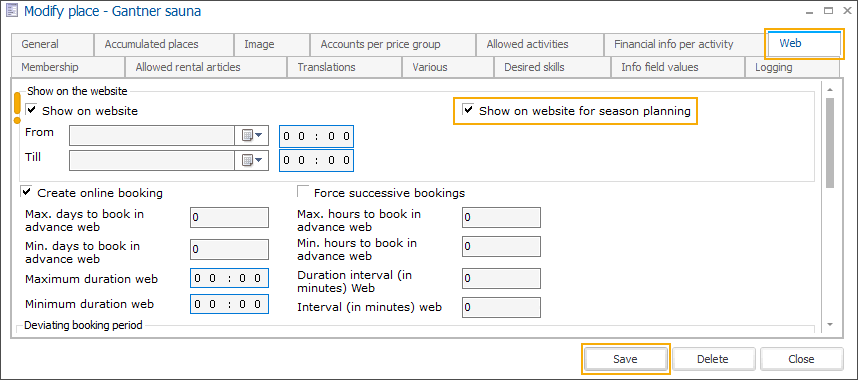Open the Desired skills tab
Screen dimensions: 858x380
click(x=553, y=67)
